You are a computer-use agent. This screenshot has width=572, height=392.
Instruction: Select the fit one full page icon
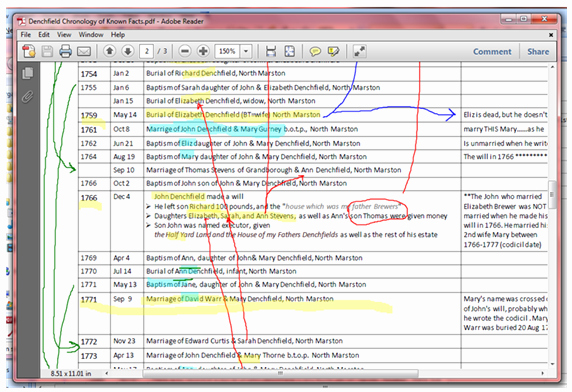pos(290,51)
